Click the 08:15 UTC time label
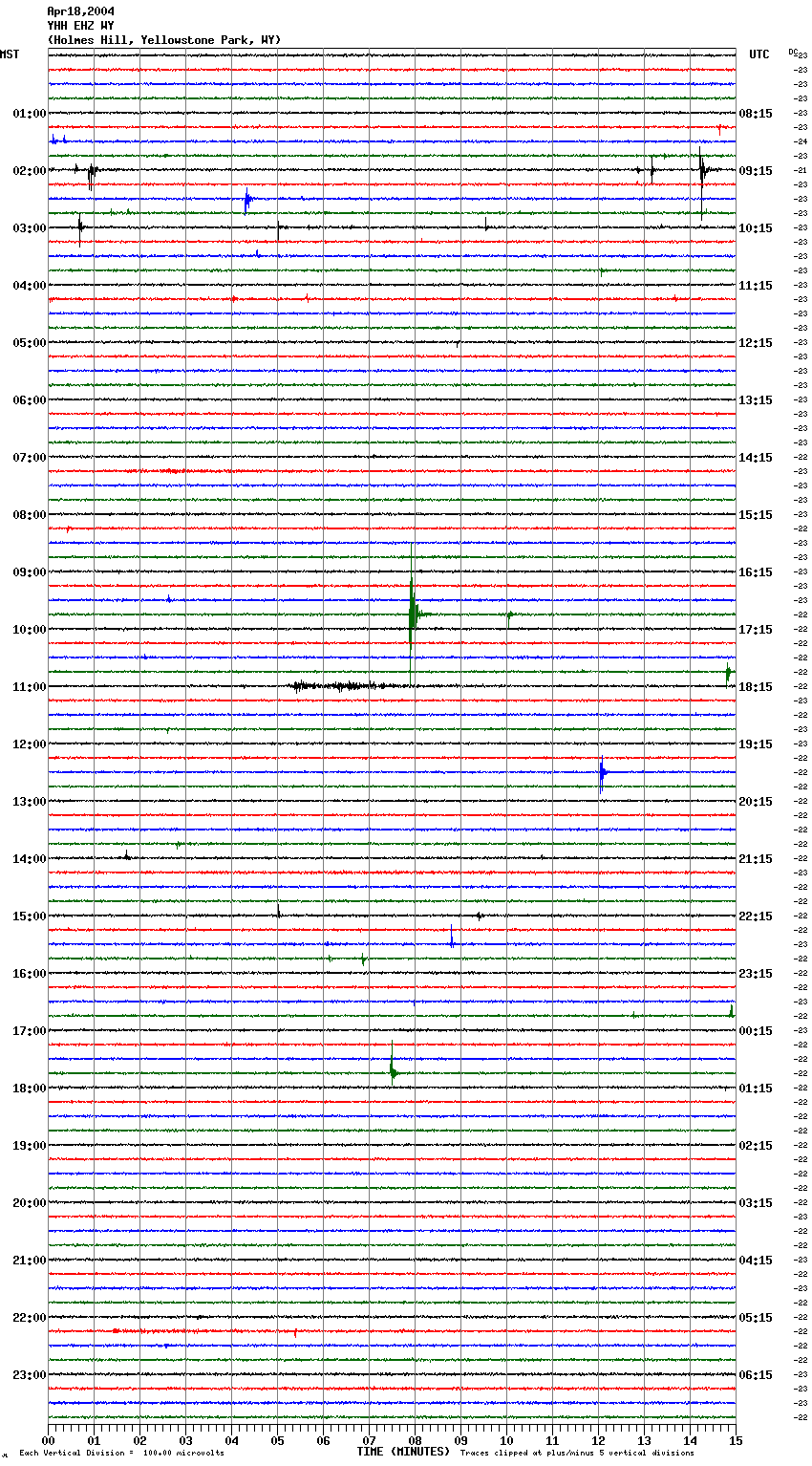Image resolution: width=812 pixels, height=1466 pixels. tap(756, 114)
